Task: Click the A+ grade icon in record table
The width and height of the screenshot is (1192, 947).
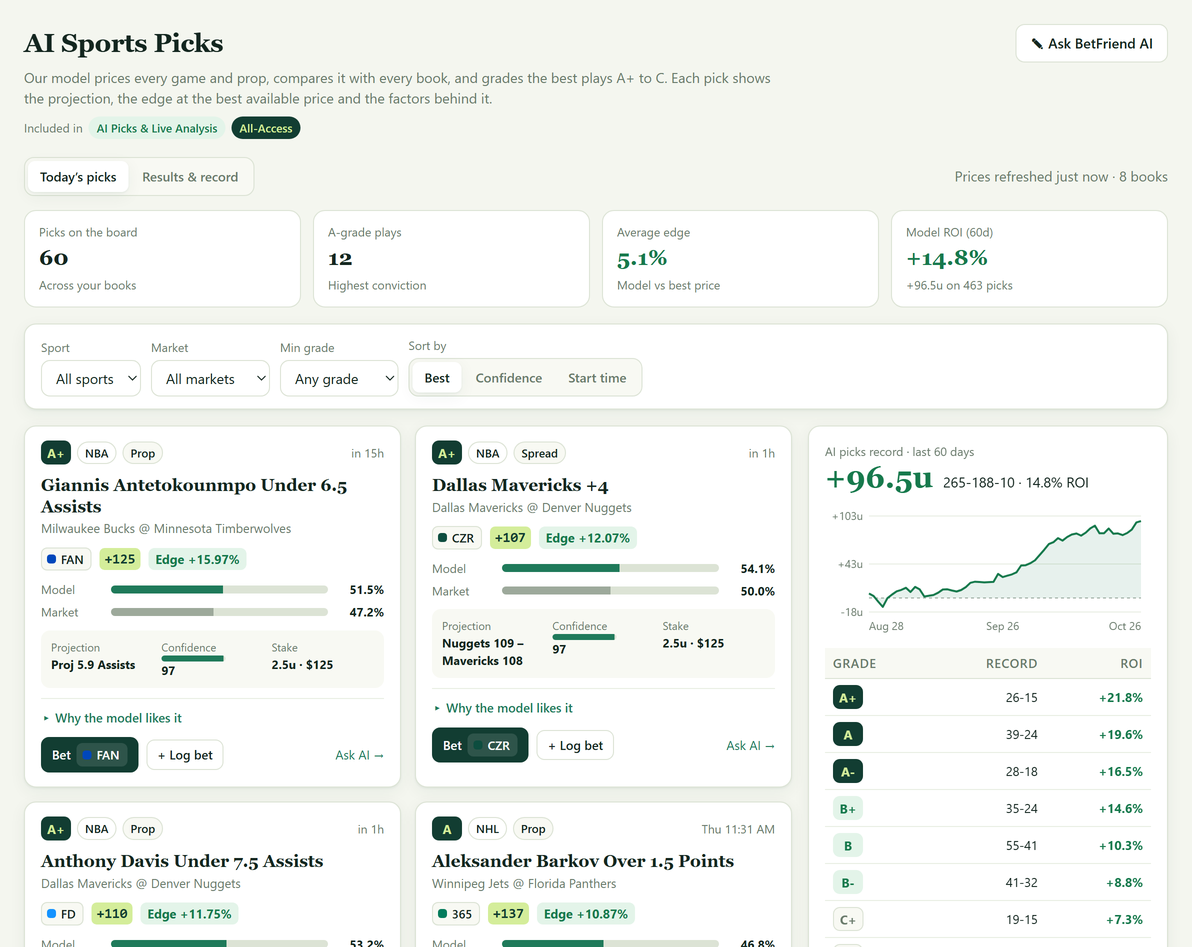Action: pos(848,698)
